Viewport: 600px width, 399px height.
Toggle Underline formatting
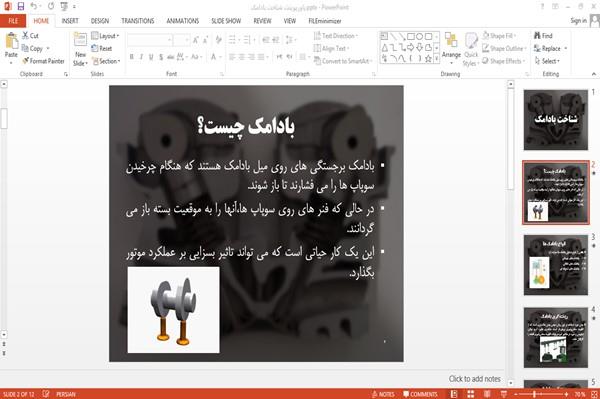(151, 57)
